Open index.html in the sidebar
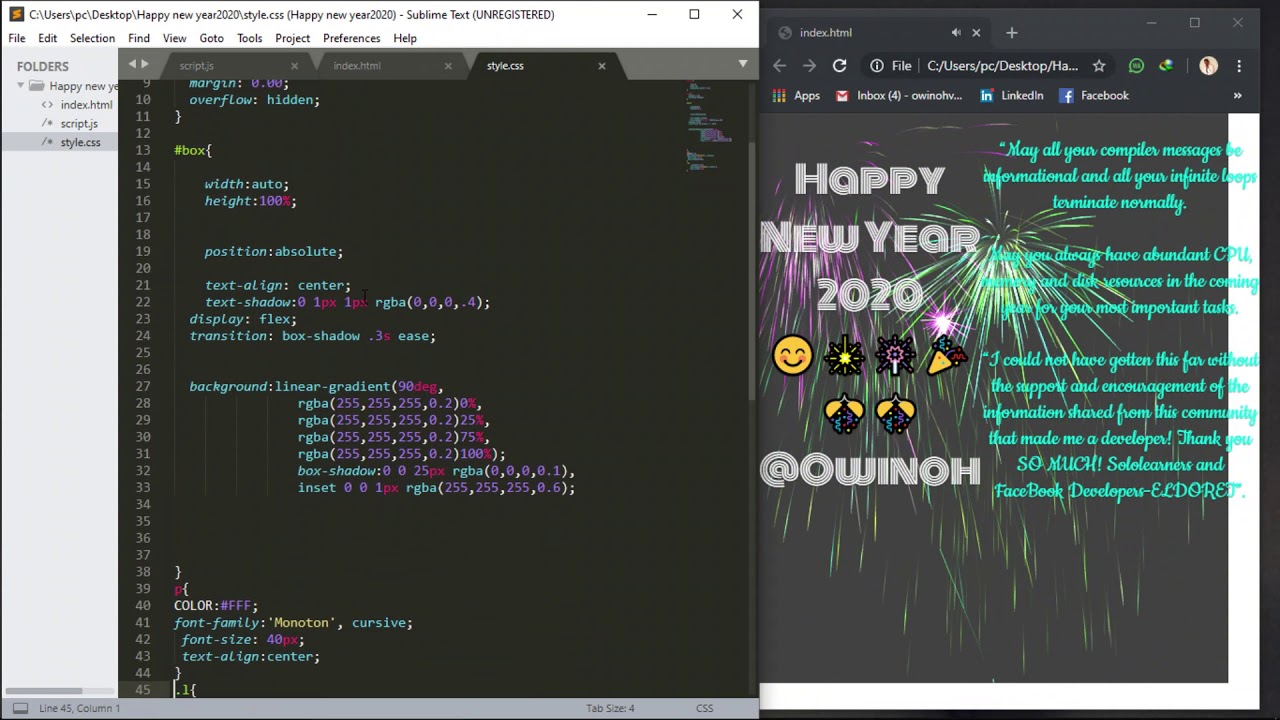Viewport: 1280px width, 720px height. [x=86, y=105]
